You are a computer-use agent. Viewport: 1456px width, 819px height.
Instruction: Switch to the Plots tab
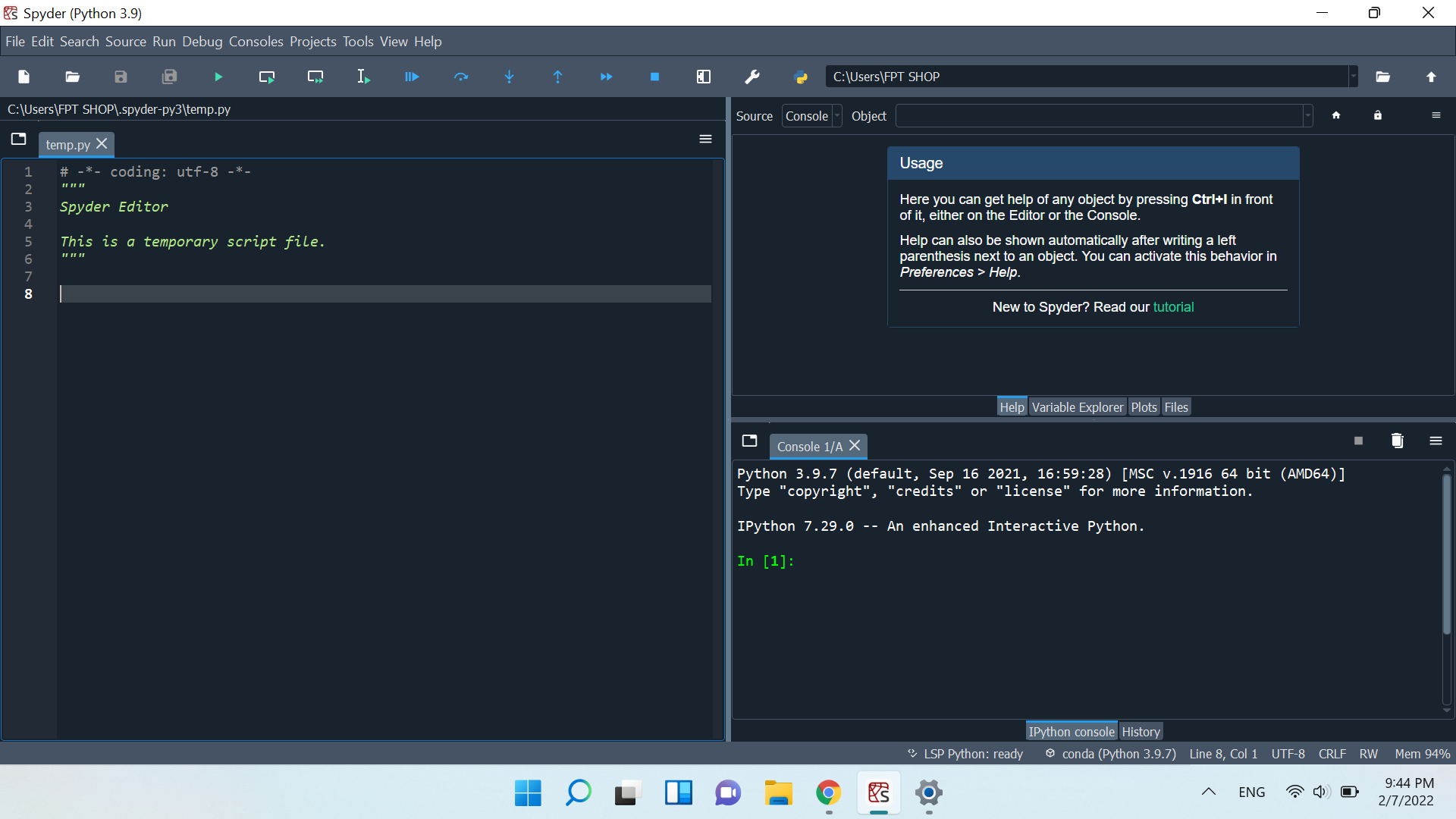[1144, 407]
